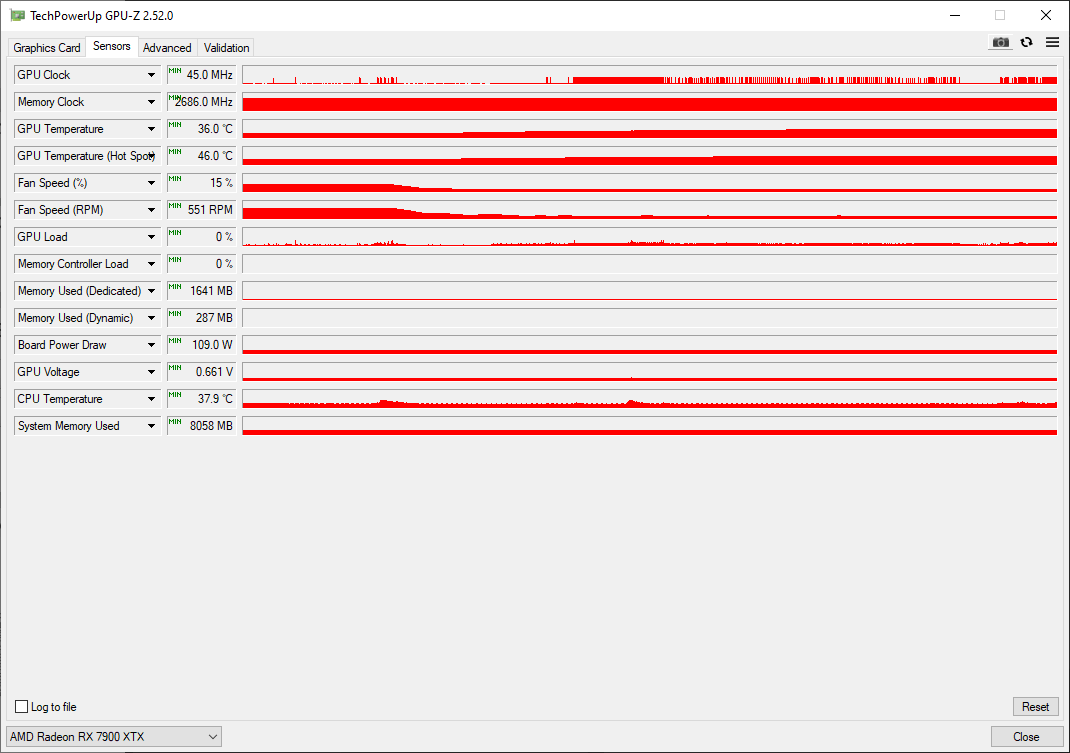The width and height of the screenshot is (1070, 753).
Task: Click the GPU-Z app icon in title bar
Action: click(17, 15)
